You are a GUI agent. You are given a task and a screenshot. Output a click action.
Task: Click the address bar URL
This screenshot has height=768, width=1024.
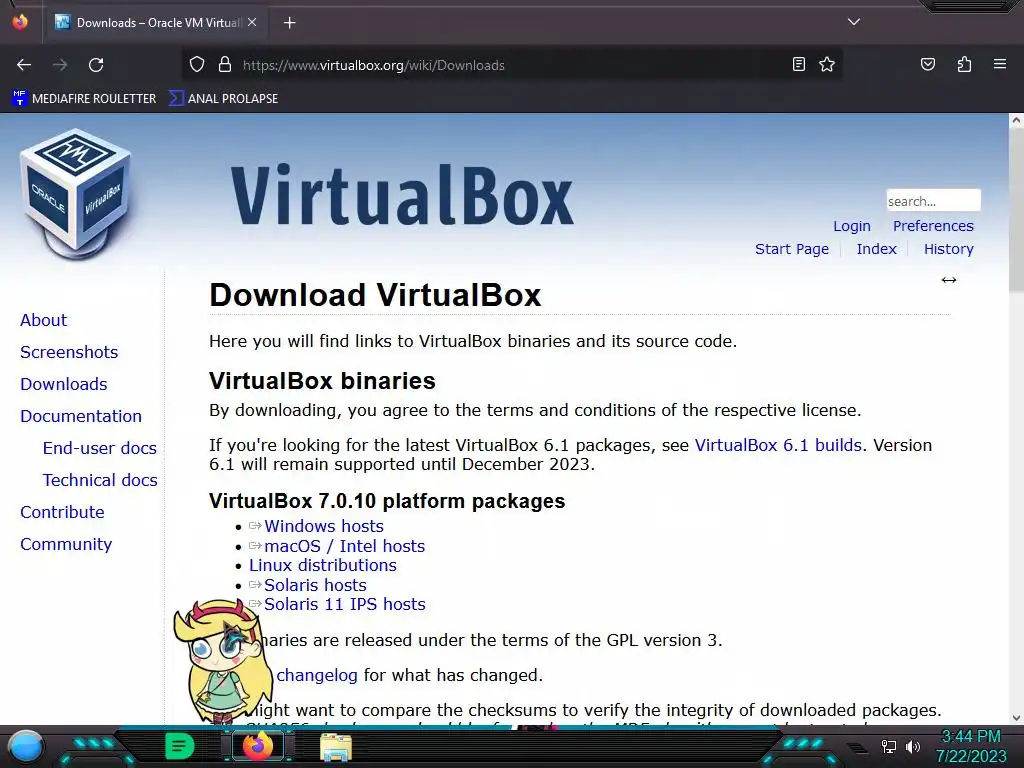coord(374,65)
